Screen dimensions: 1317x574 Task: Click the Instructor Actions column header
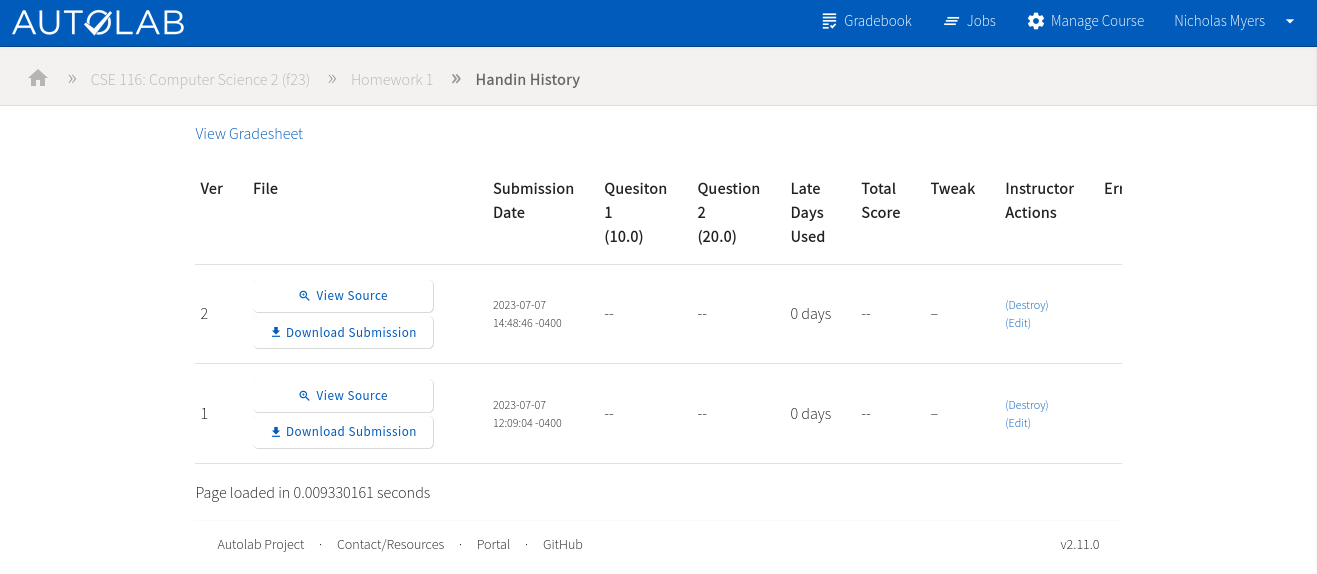point(1039,201)
